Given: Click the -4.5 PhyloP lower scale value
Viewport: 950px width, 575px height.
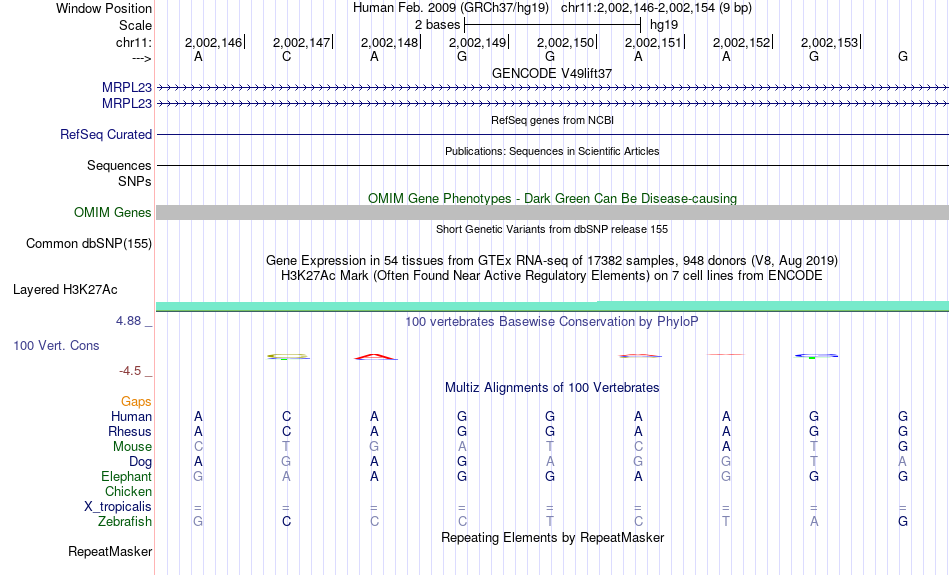Looking at the screenshot, I should (130, 371).
